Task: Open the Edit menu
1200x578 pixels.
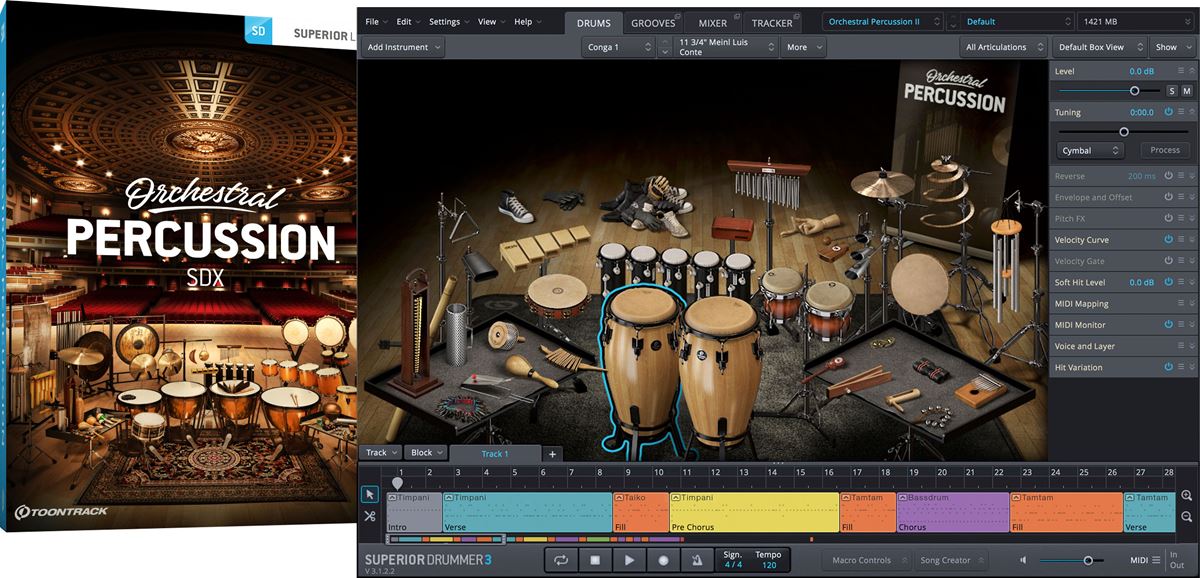Action: point(408,21)
